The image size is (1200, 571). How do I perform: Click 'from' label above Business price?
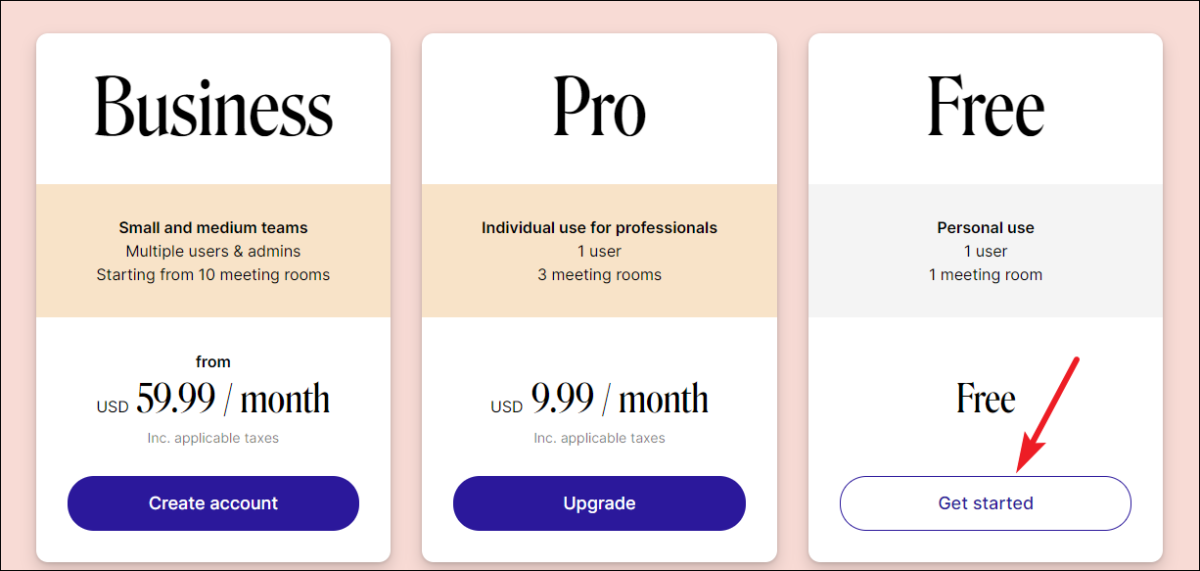(213, 362)
